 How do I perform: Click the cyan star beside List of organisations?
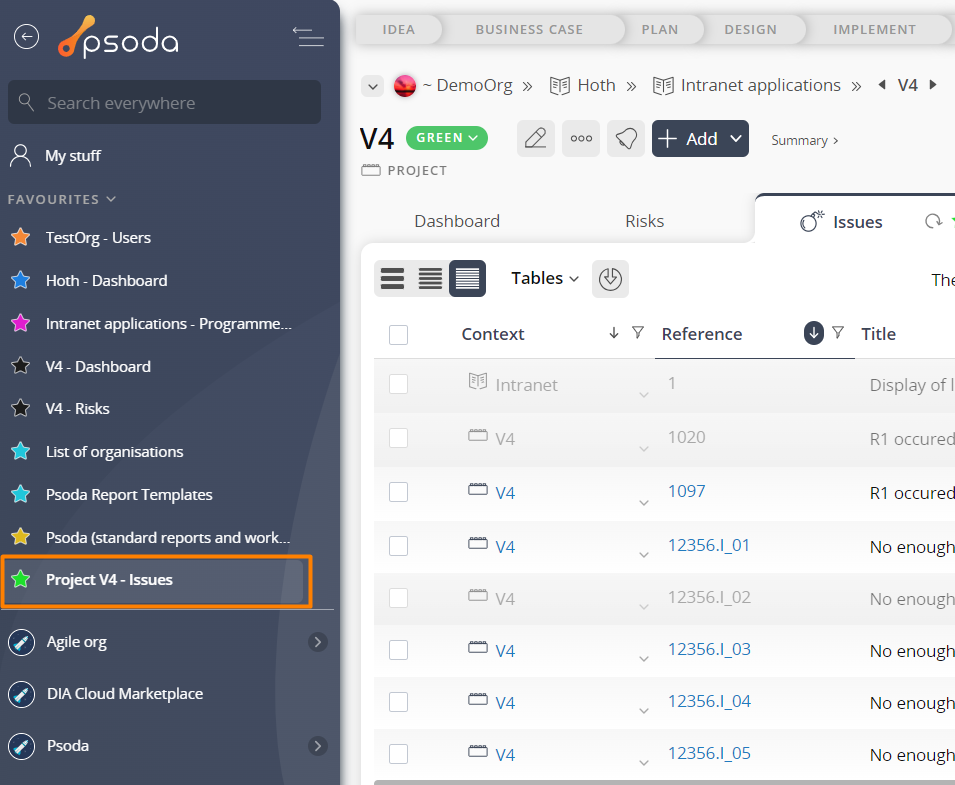[21, 451]
